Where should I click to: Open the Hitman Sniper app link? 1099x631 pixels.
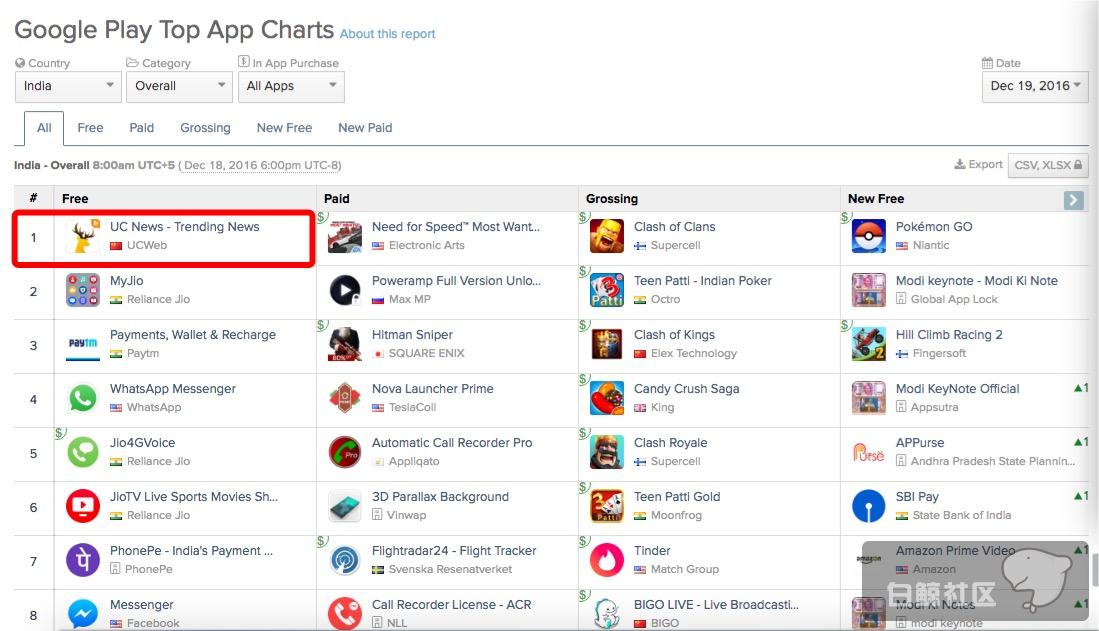tap(412, 335)
